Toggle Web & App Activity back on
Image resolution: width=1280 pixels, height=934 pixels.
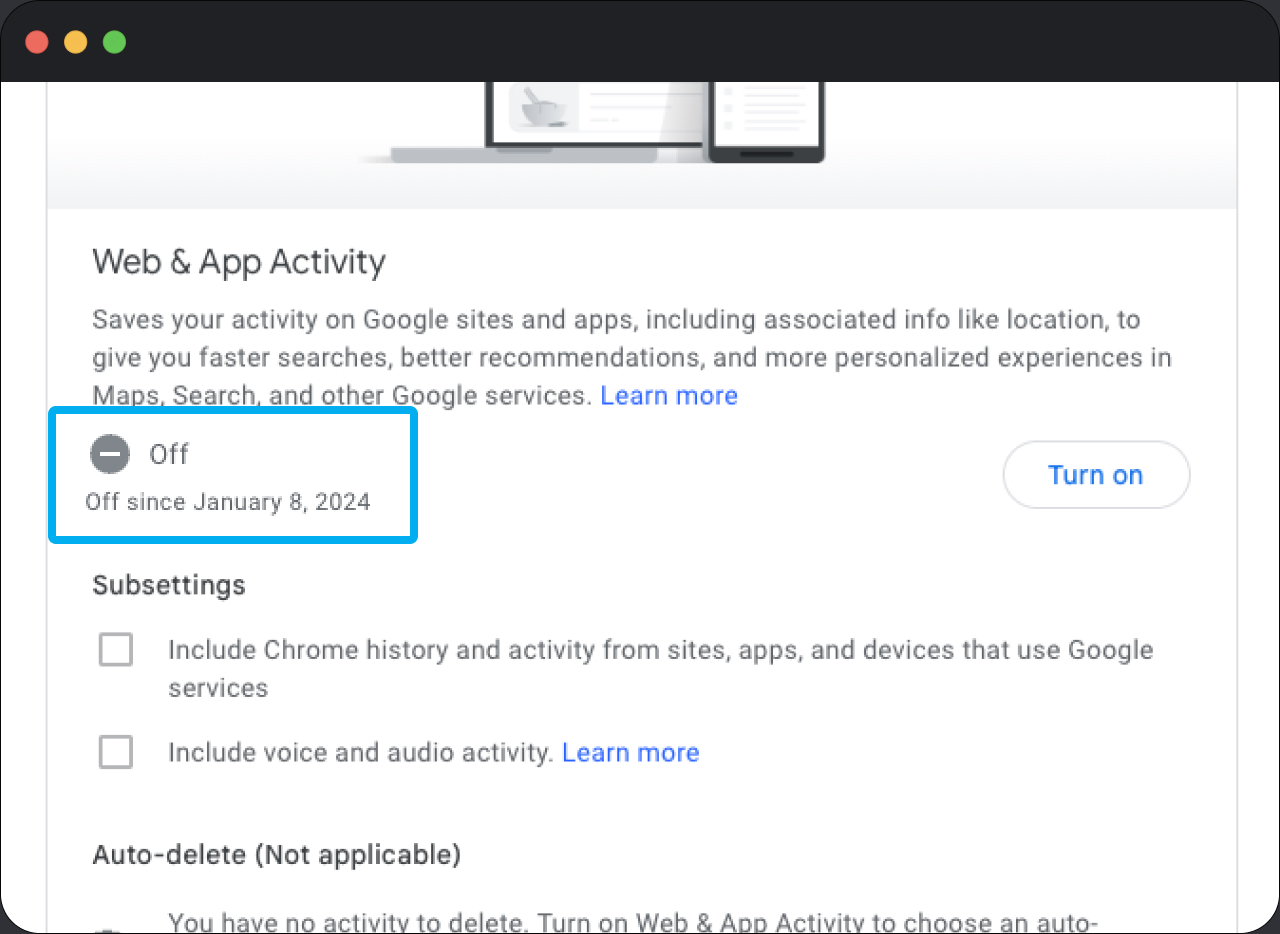click(x=1096, y=474)
